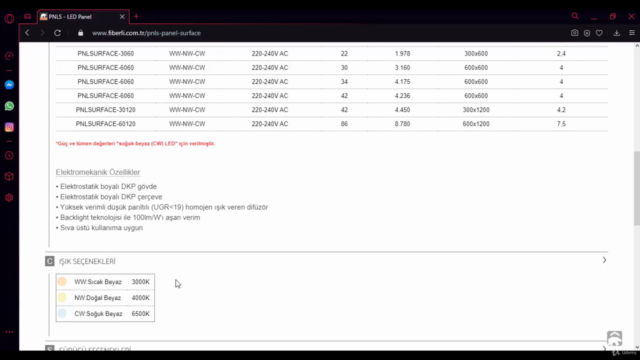Screen dimensions: 640x360
Task: Click the address bar URL
Action: [146, 33]
